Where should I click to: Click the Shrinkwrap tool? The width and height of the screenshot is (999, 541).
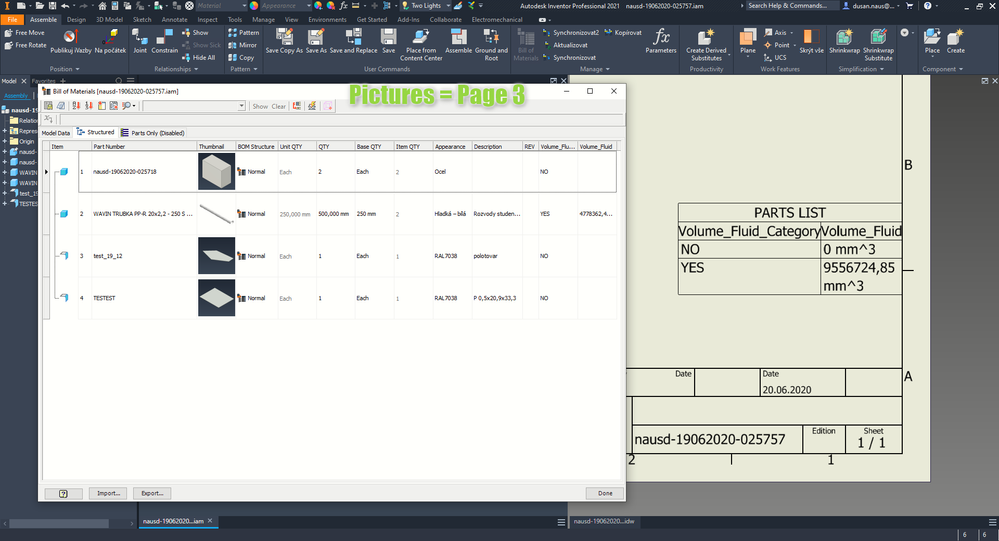(844, 41)
